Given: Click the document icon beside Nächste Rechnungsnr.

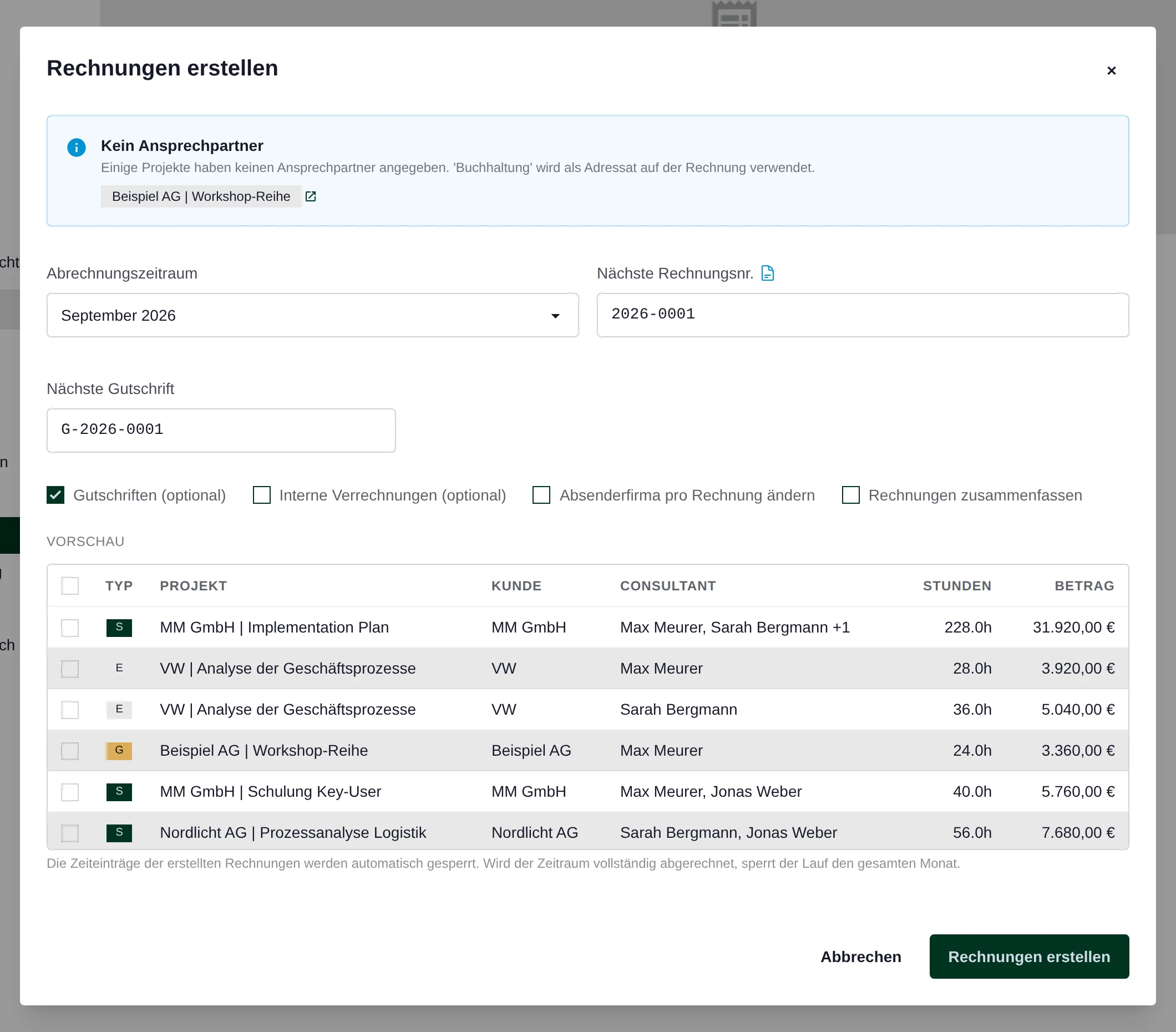Looking at the screenshot, I should tap(768, 274).
